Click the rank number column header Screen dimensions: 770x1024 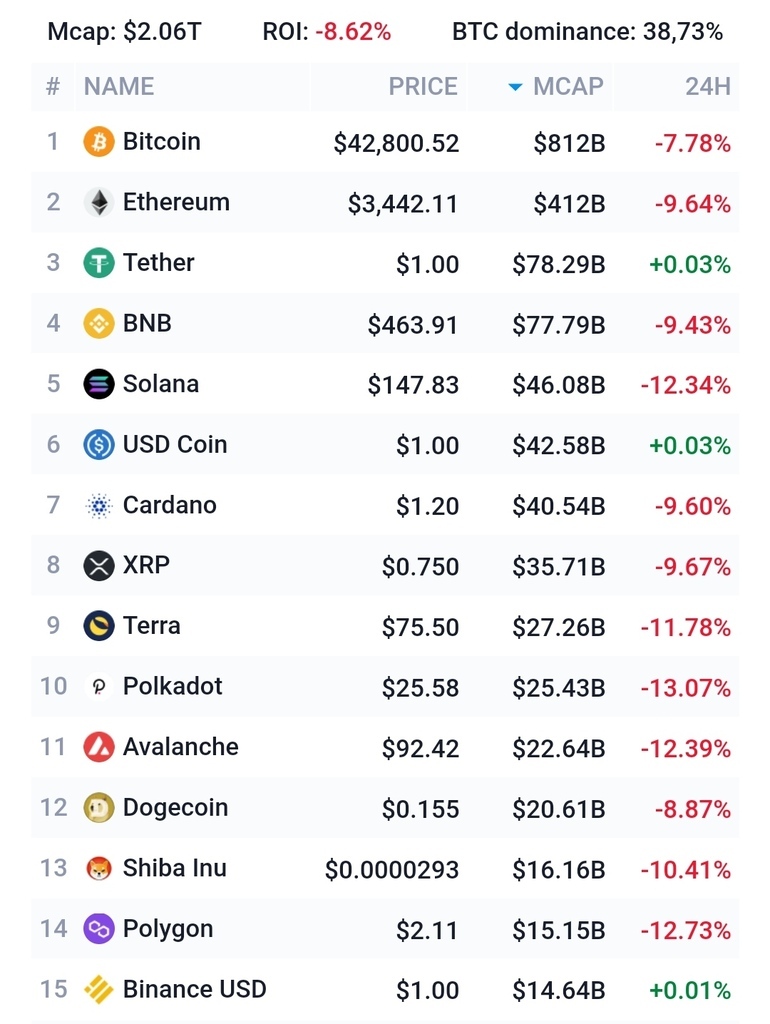point(53,87)
